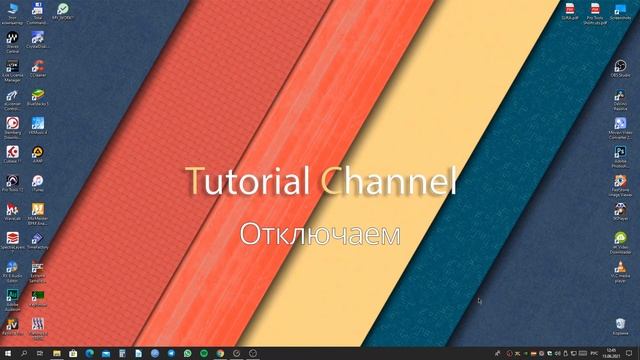The height and width of the screenshot is (360, 640).
Task: Open Mail app from taskbar
Action: [x=106, y=353]
